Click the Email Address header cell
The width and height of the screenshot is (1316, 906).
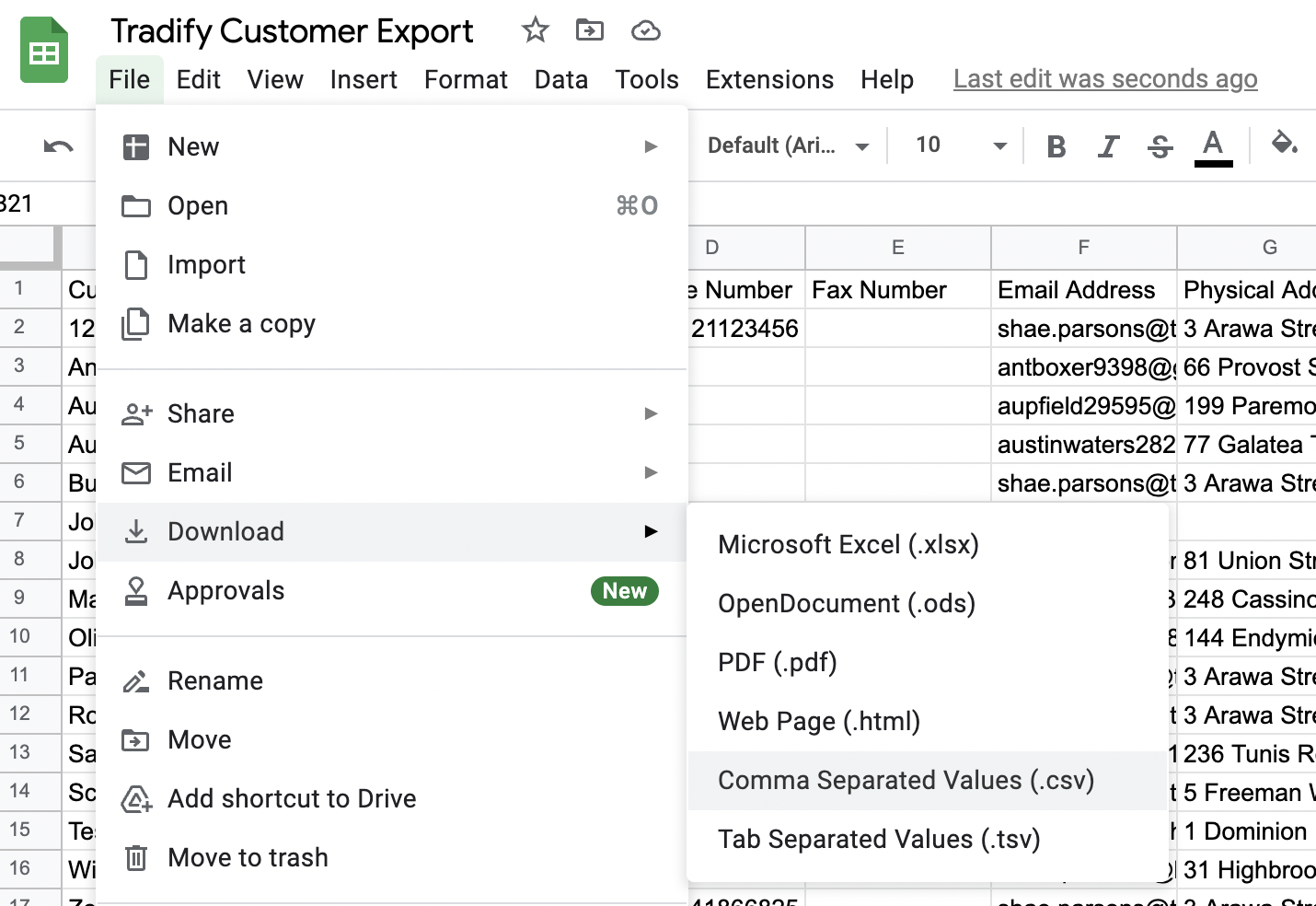point(1084,289)
